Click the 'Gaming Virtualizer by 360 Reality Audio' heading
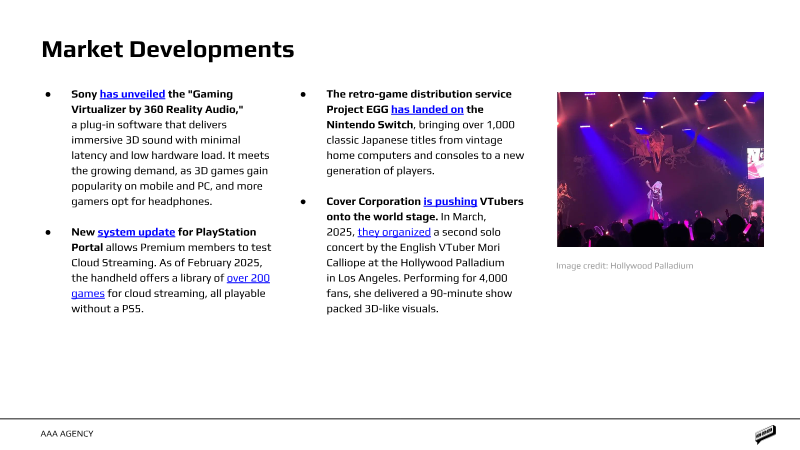The width and height of the screenshot is (800, 450). point(157,102)
